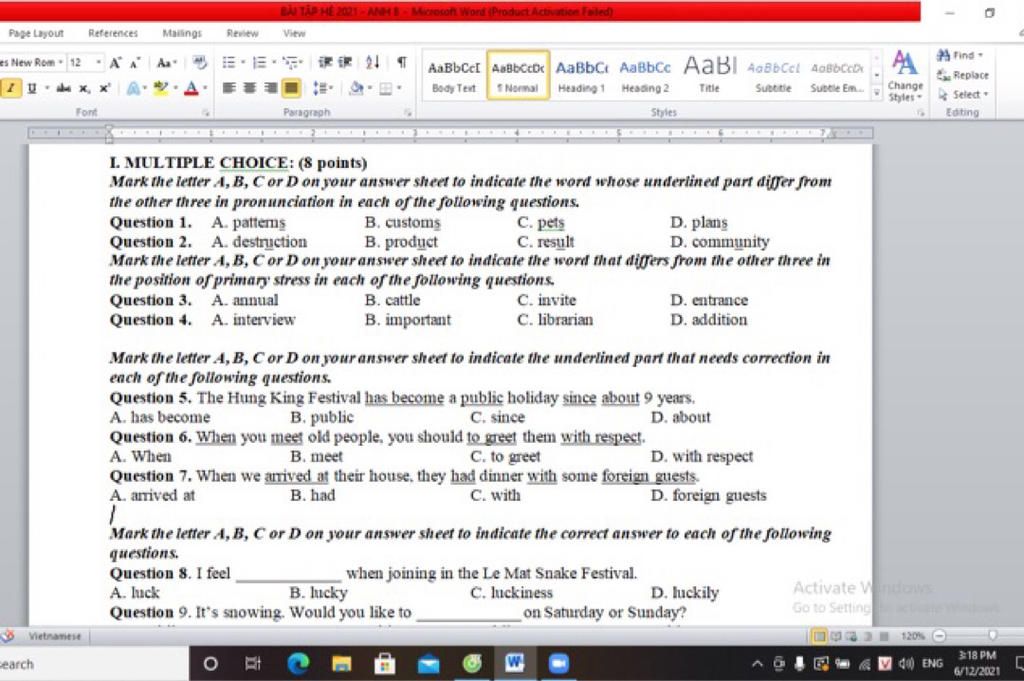Align text left
1024x681 pixels.
(x=229, y=87)
